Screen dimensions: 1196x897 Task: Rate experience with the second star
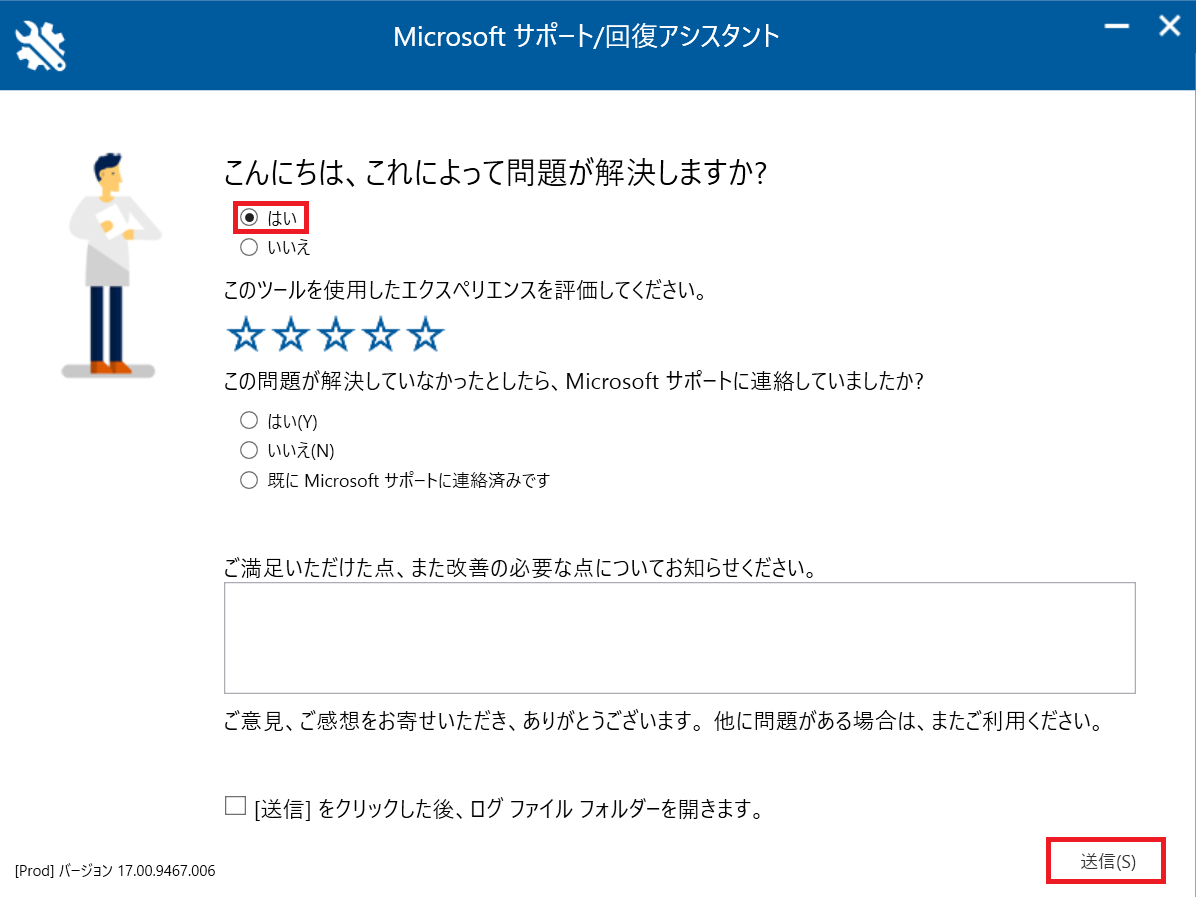(291, 334)
